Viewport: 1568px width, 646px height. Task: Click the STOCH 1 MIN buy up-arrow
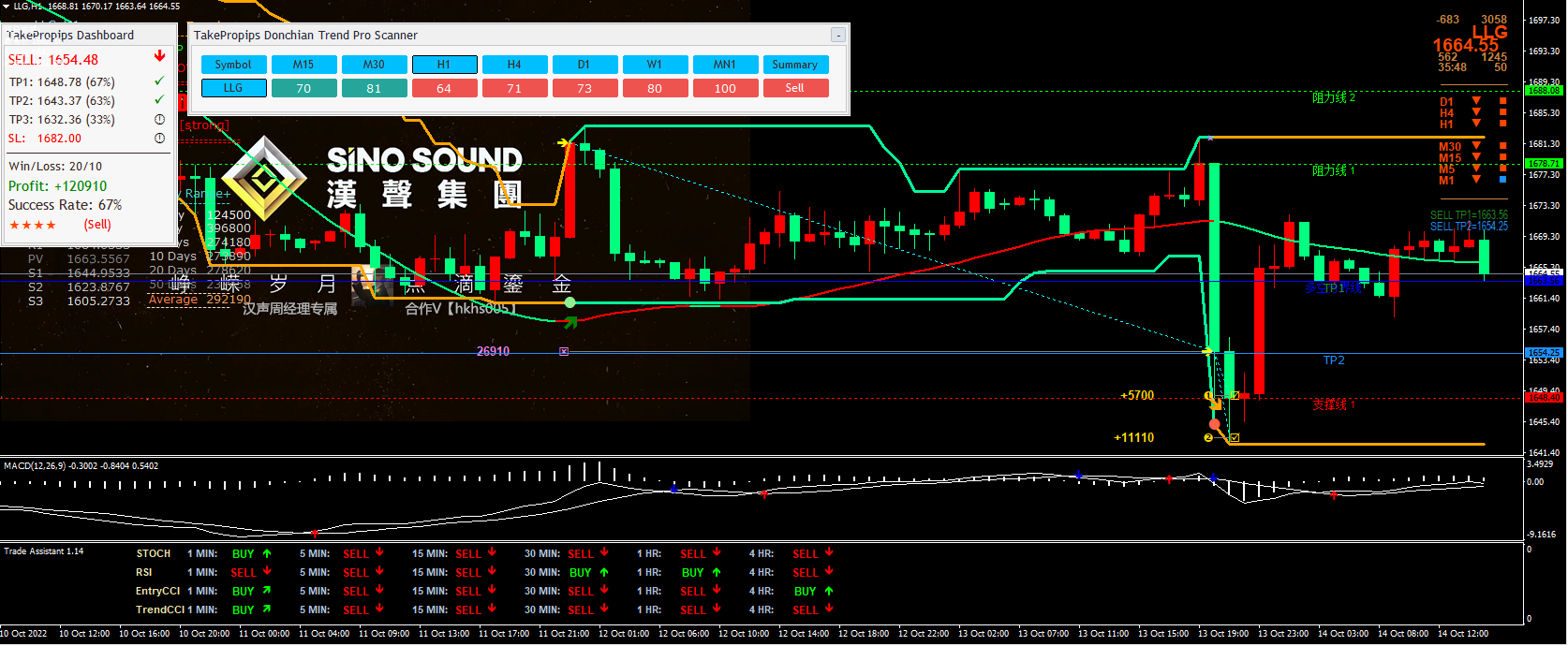pos(267,553)
